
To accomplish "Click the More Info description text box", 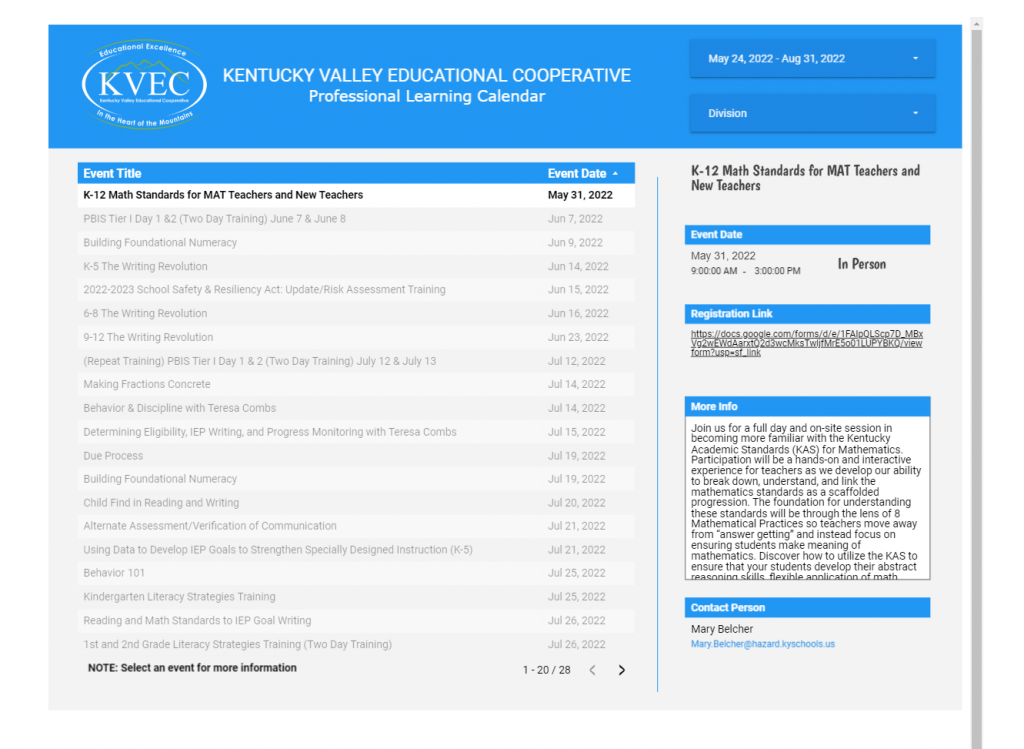I will (807, 498).
